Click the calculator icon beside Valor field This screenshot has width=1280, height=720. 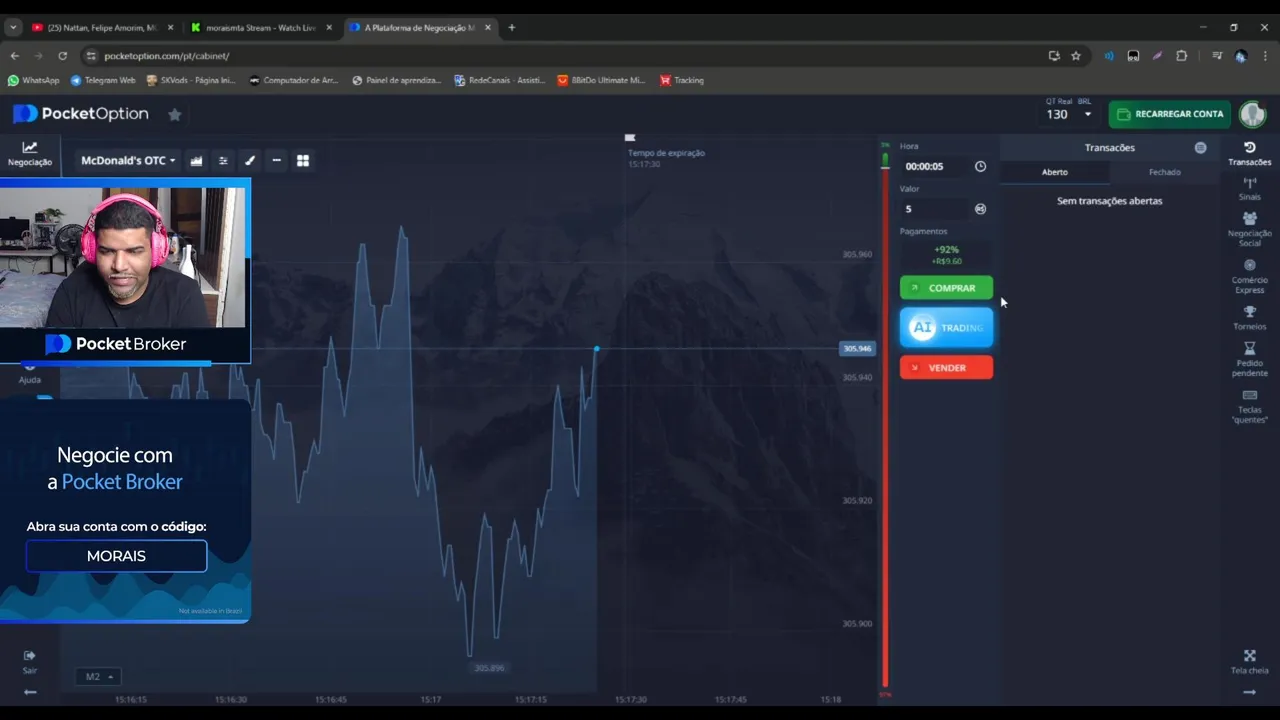coord(980,209)
